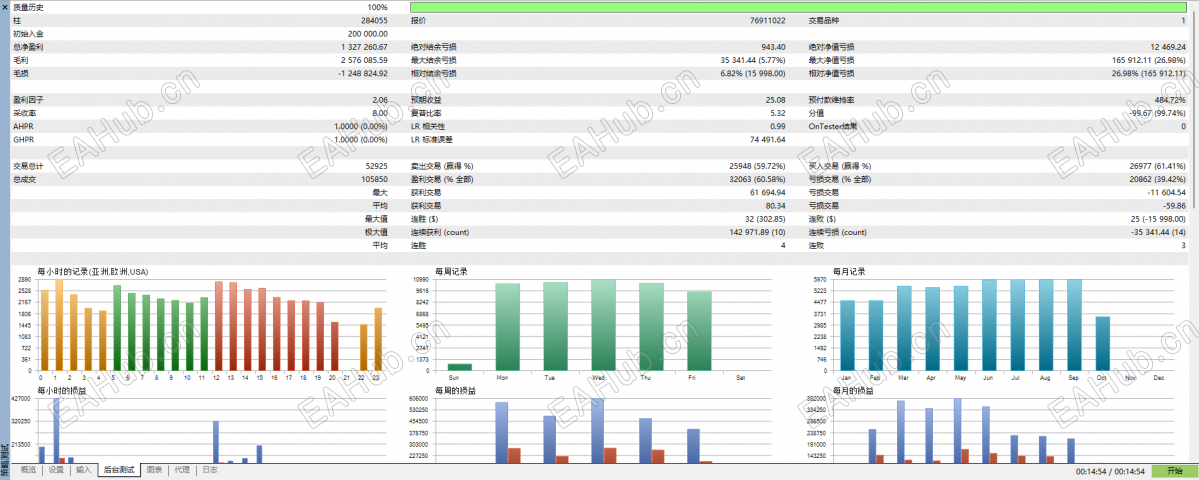Close the strategy tester panel with X
This screenshot has height=480, width=1199.
click(x=5, y=6)
